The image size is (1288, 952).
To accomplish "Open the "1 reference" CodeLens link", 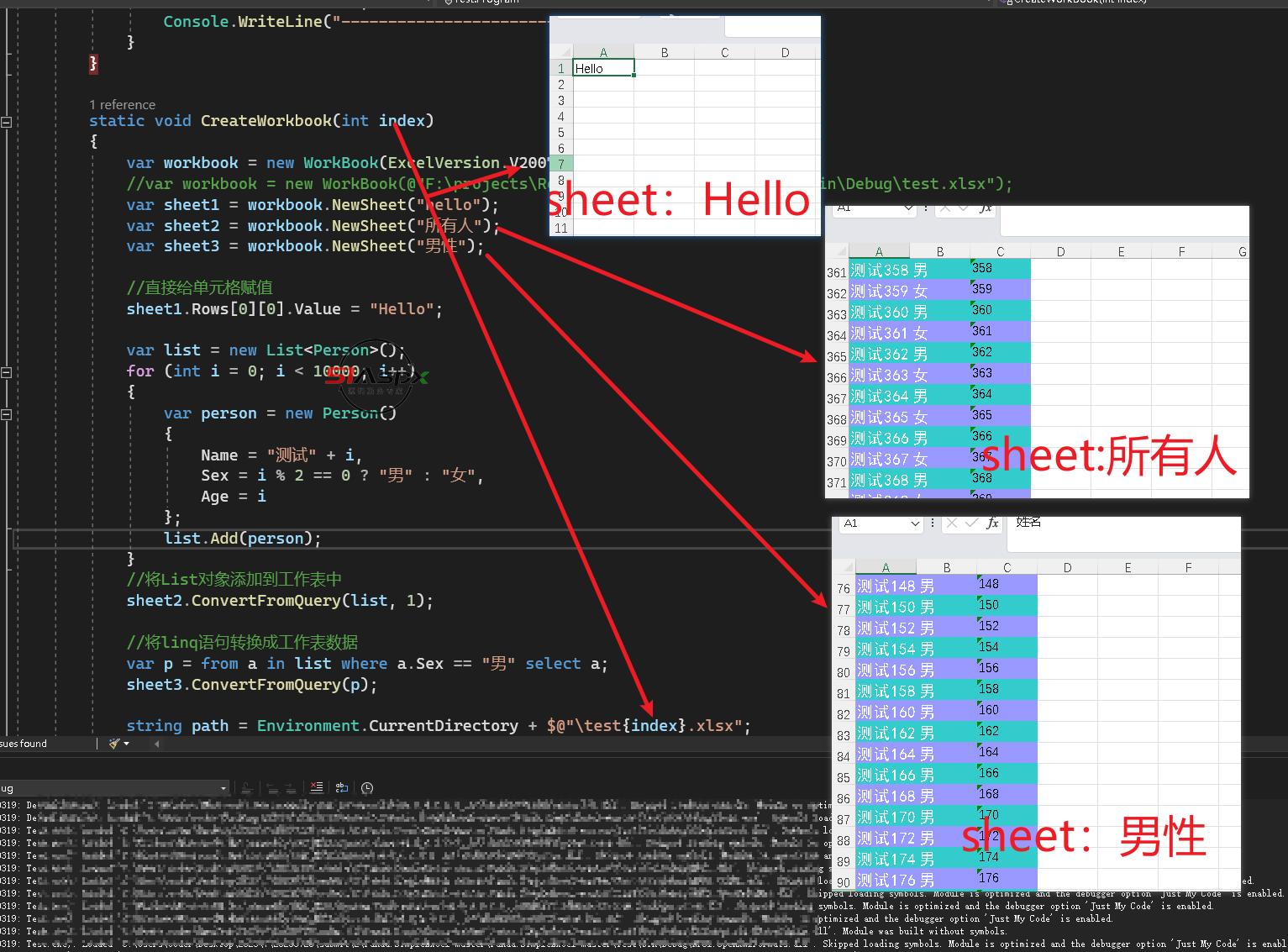I will pos(123,104).
